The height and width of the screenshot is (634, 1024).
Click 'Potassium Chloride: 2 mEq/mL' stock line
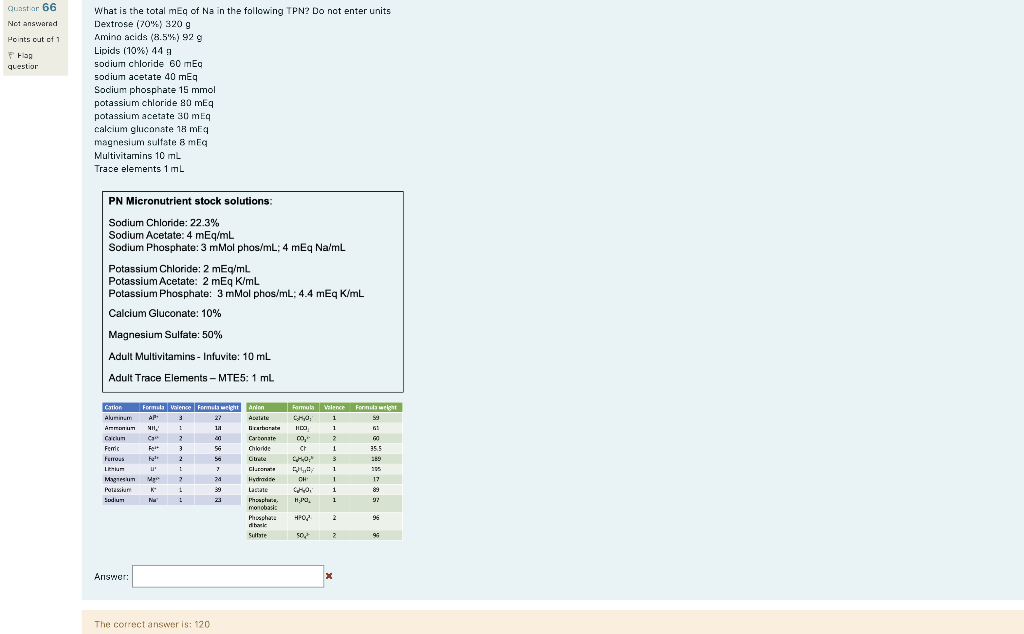click(180, 269)
